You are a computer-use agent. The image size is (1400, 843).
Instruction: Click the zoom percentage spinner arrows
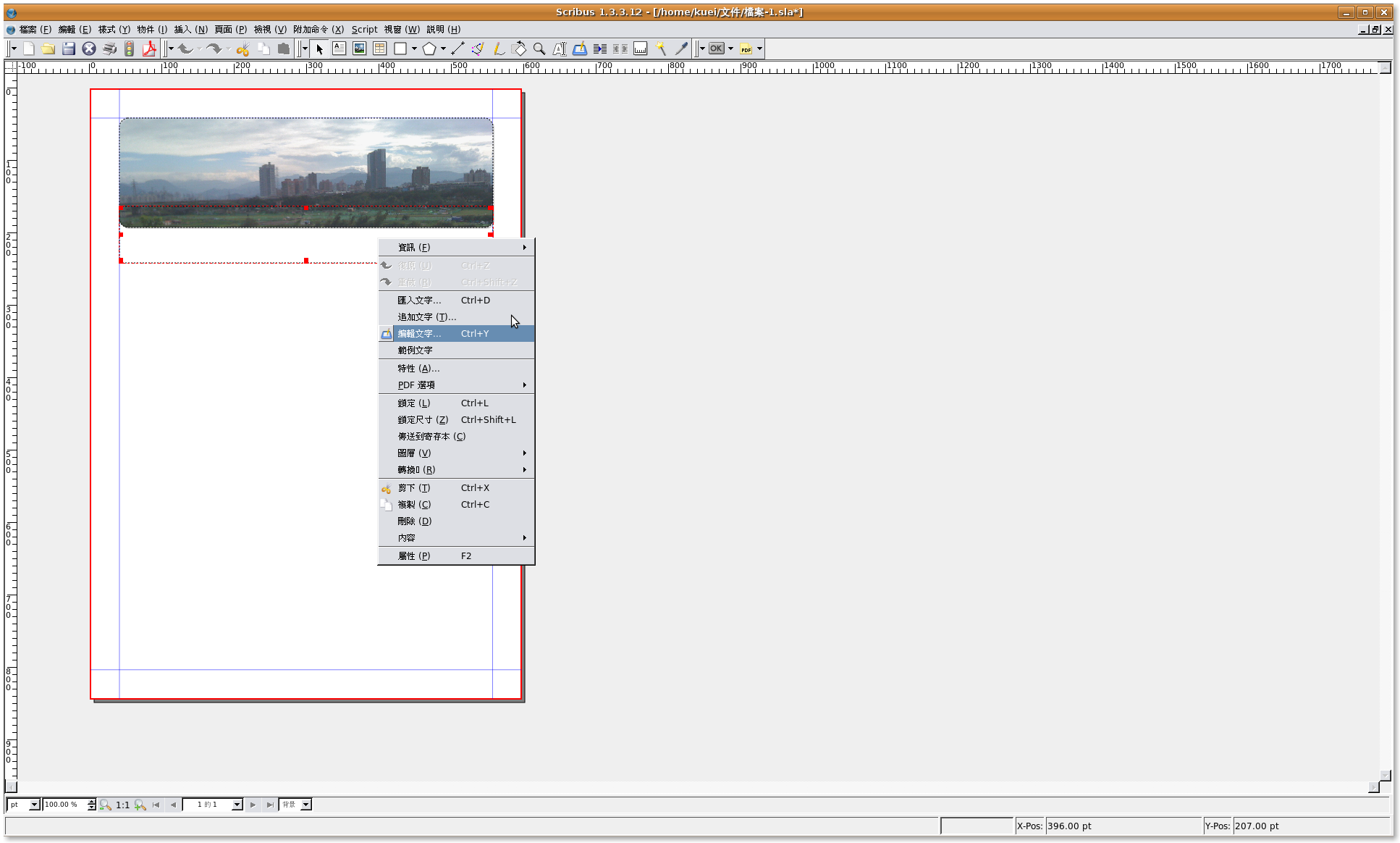91,805
